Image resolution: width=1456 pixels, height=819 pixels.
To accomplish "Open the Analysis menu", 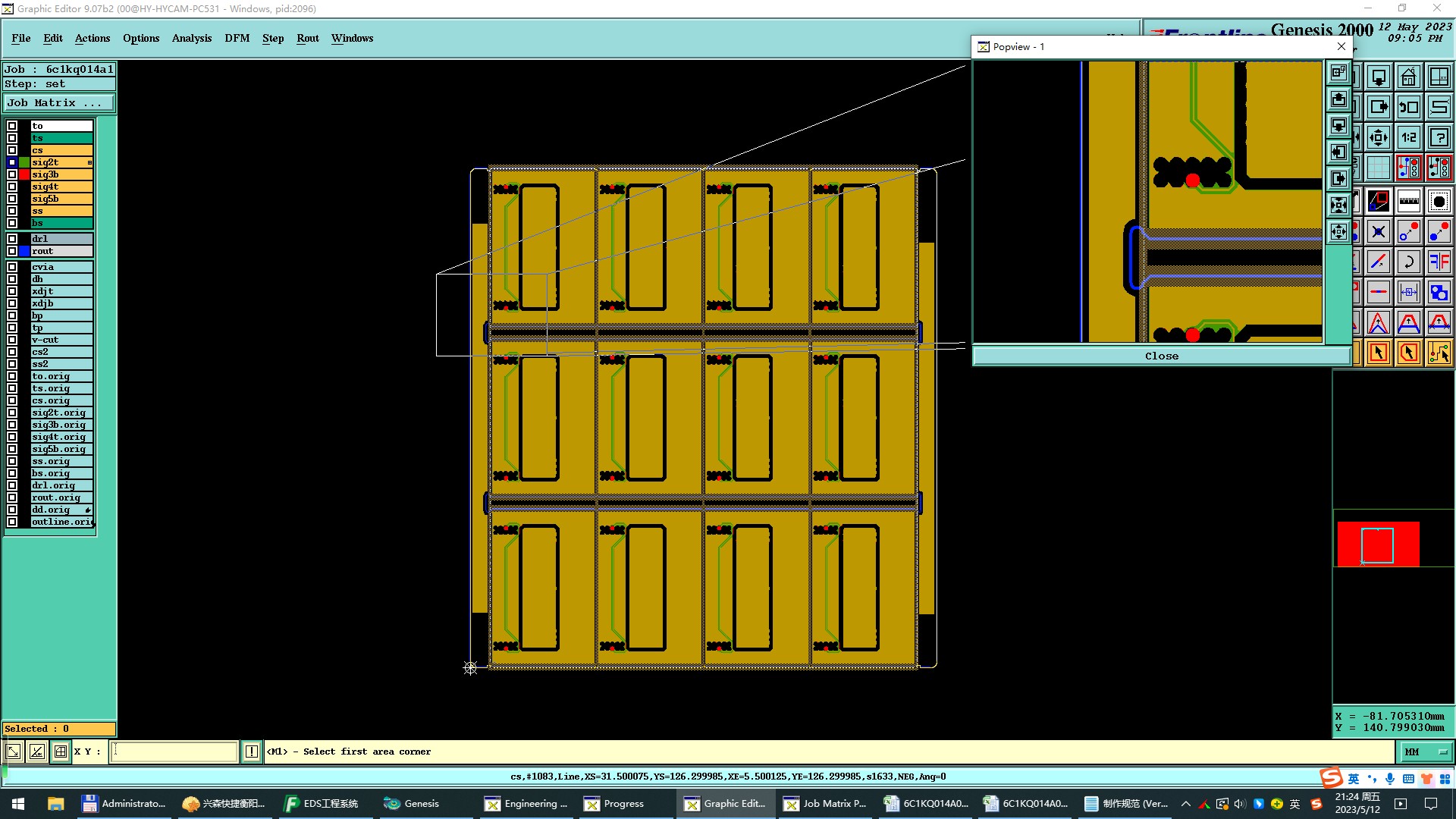I will pyautogui.click(x=191, y=38).
